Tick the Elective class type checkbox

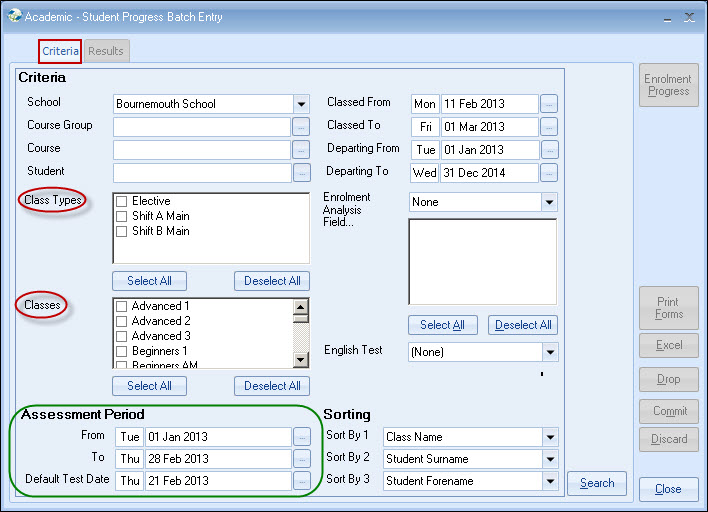click(x=121, y=201)
